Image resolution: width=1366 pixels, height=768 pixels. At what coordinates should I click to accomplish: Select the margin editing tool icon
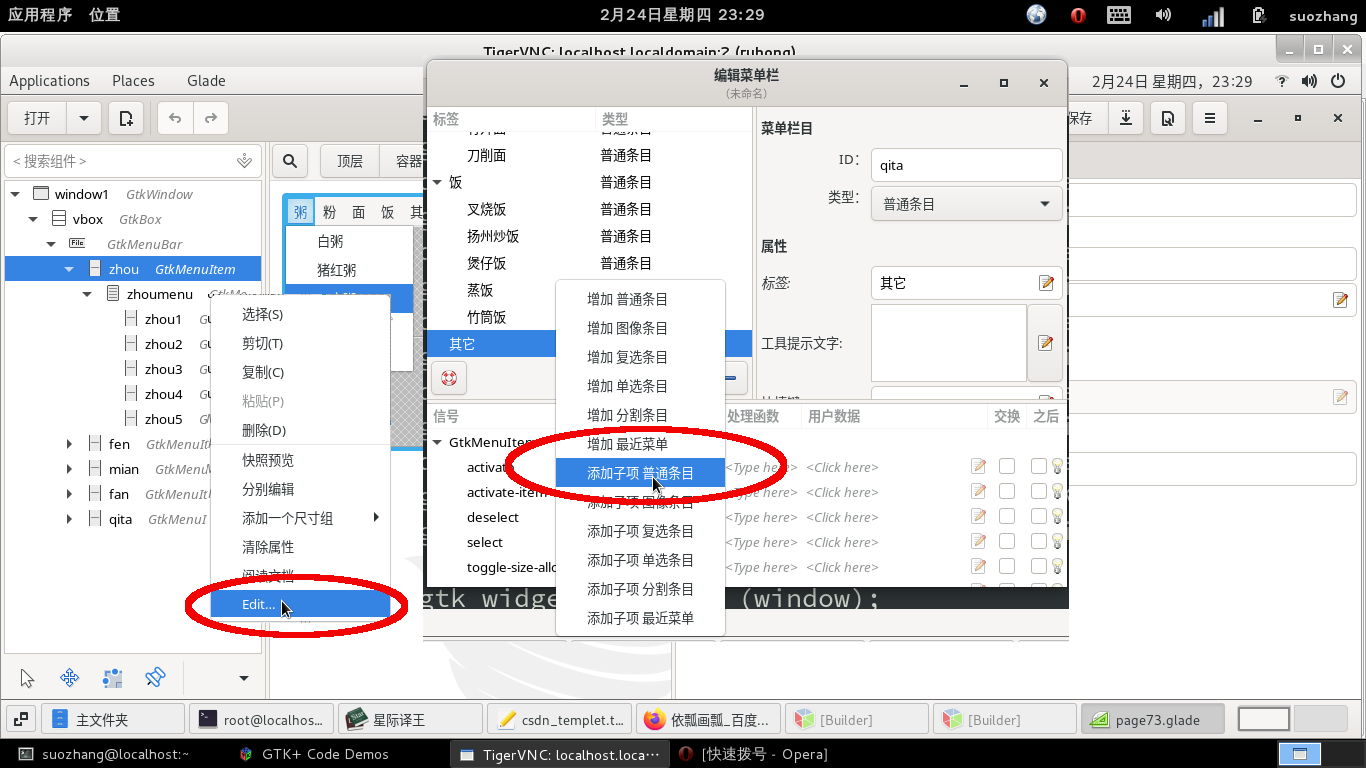(112, 677)
